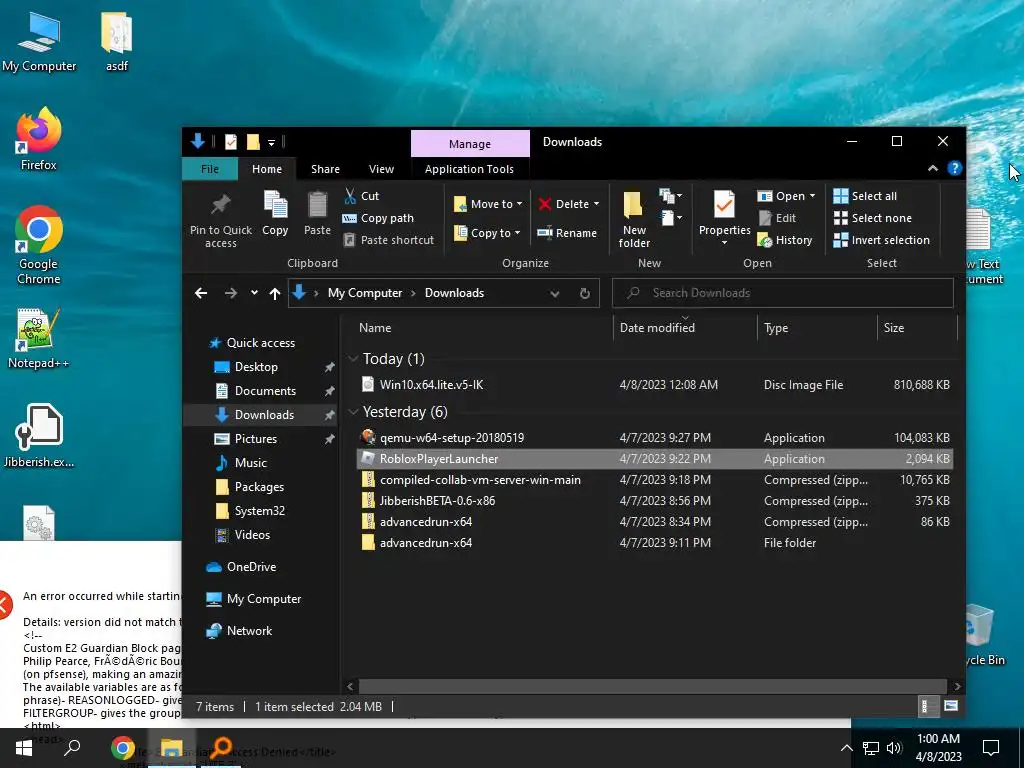Open the New item dropdown icon
This screenshot has width=1024, height=768.
tap(670, 196)
